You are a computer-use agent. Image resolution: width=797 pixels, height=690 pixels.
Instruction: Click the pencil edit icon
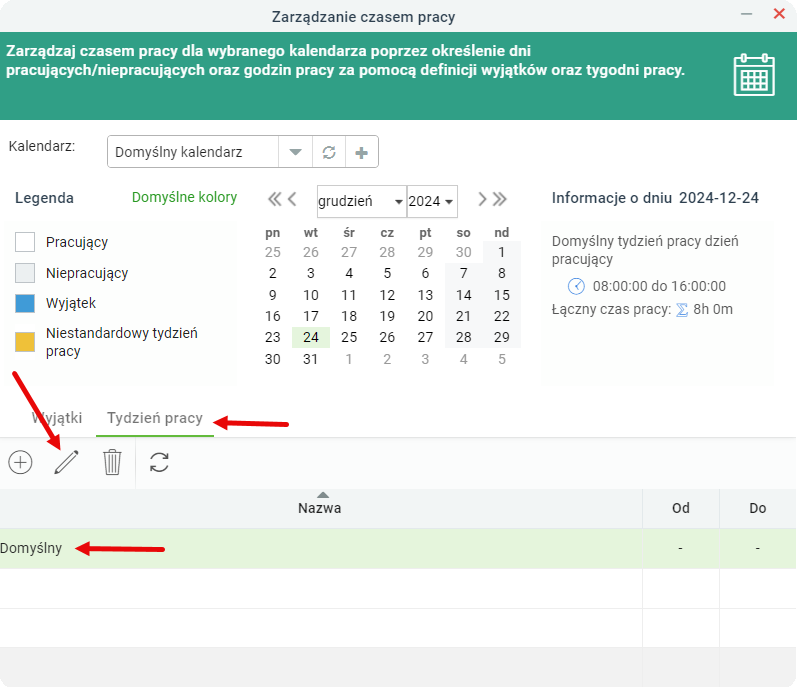click(66, 462)
